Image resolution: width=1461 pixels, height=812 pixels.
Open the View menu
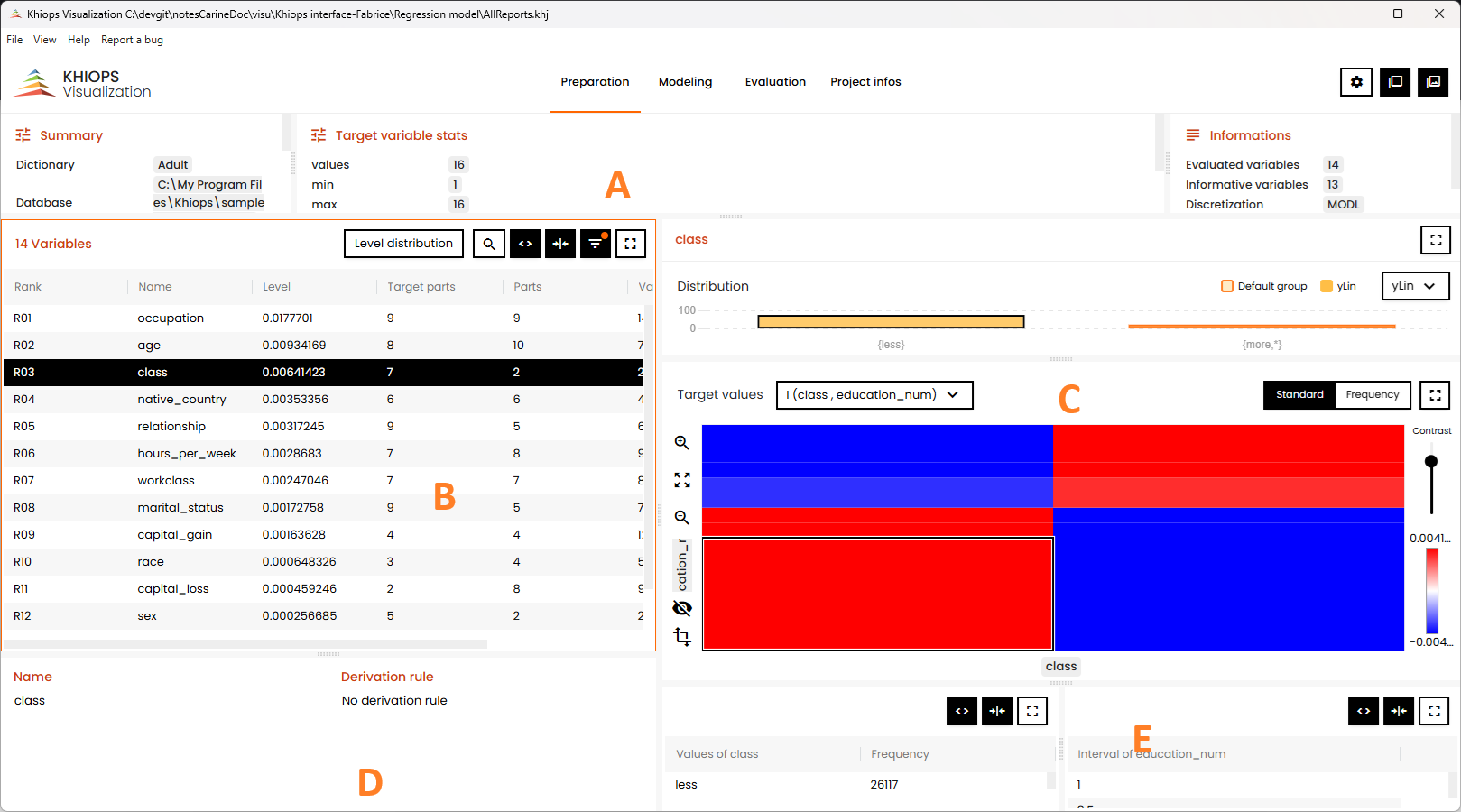(x=45, y=40)
